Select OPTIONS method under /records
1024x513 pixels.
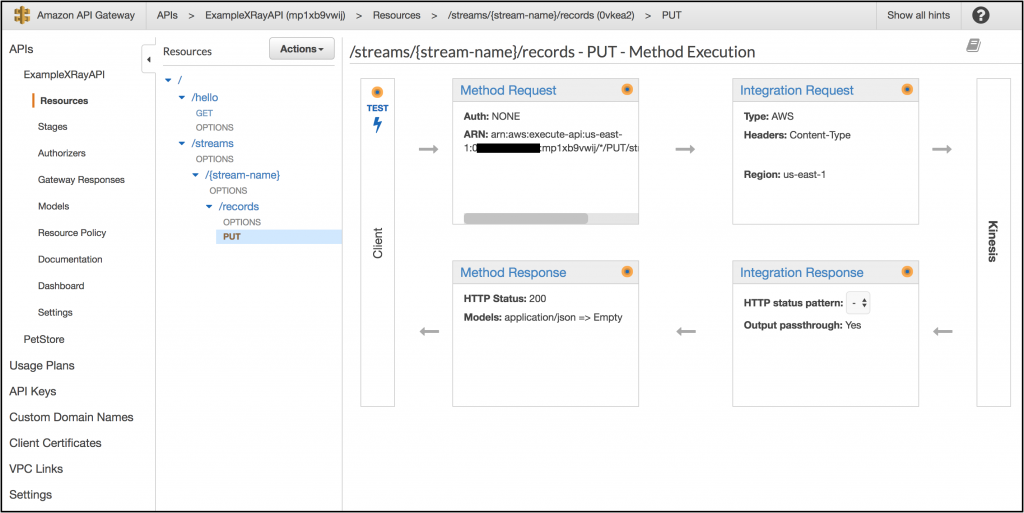(x=242, y=222)
